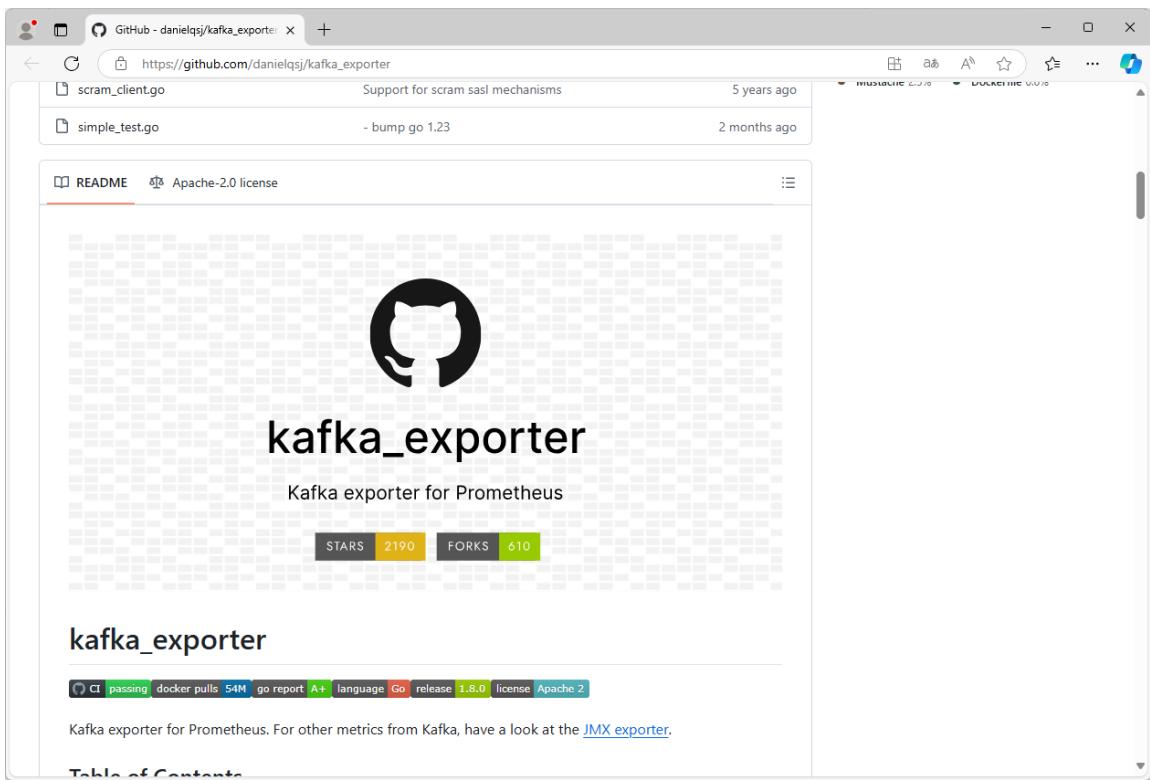This screenshot has height=780, width=1150.
Task: Follow the JMX exporter link
Action: (x=626, y=729)
